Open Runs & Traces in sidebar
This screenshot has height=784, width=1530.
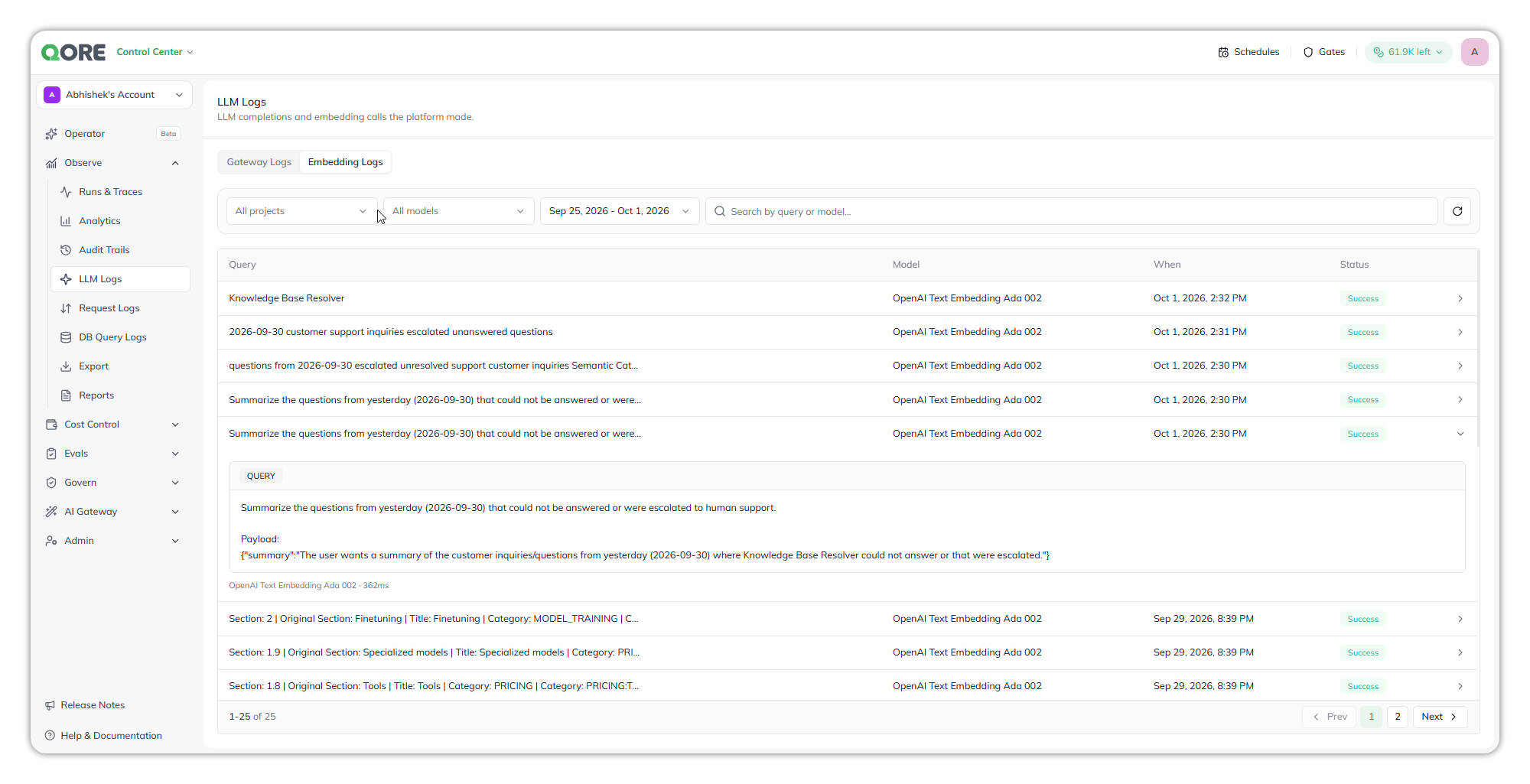click(121, 192)
